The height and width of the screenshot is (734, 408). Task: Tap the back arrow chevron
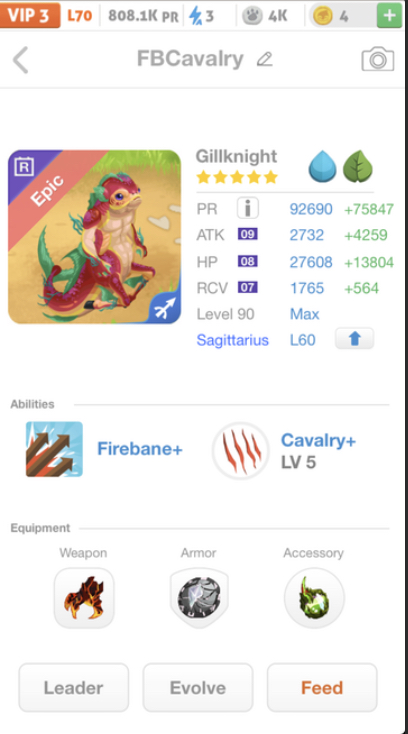point(21,60)
